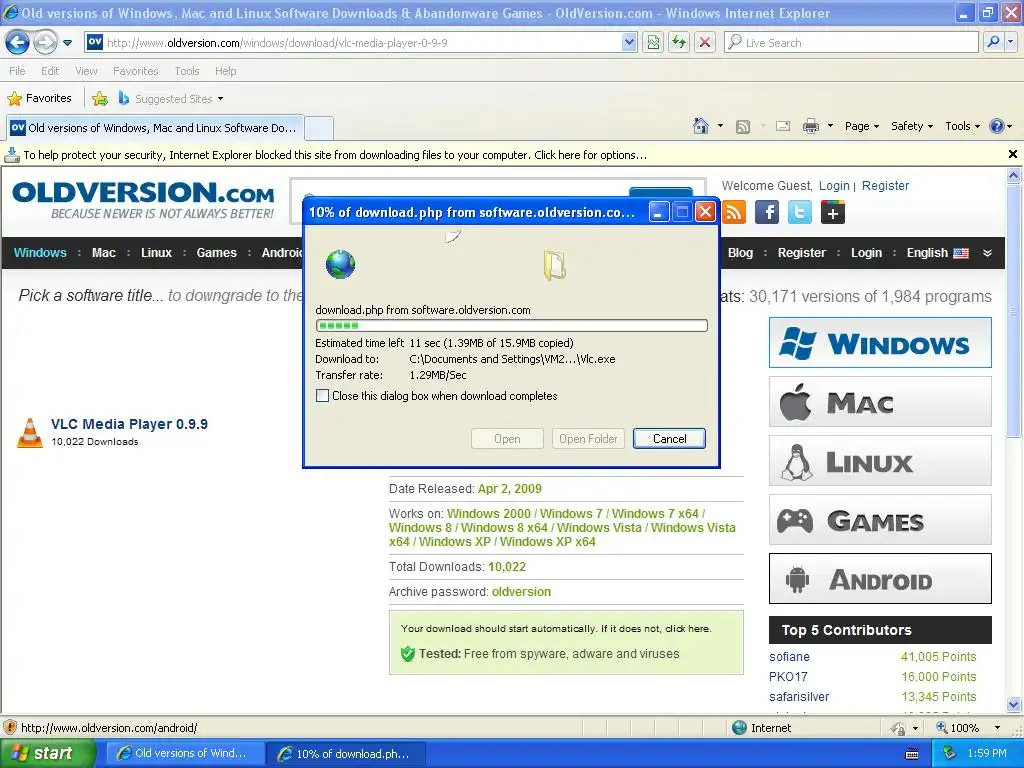Click the page vertical scrollbar
Viewport: 1024px width, 768px height.
1013,440
